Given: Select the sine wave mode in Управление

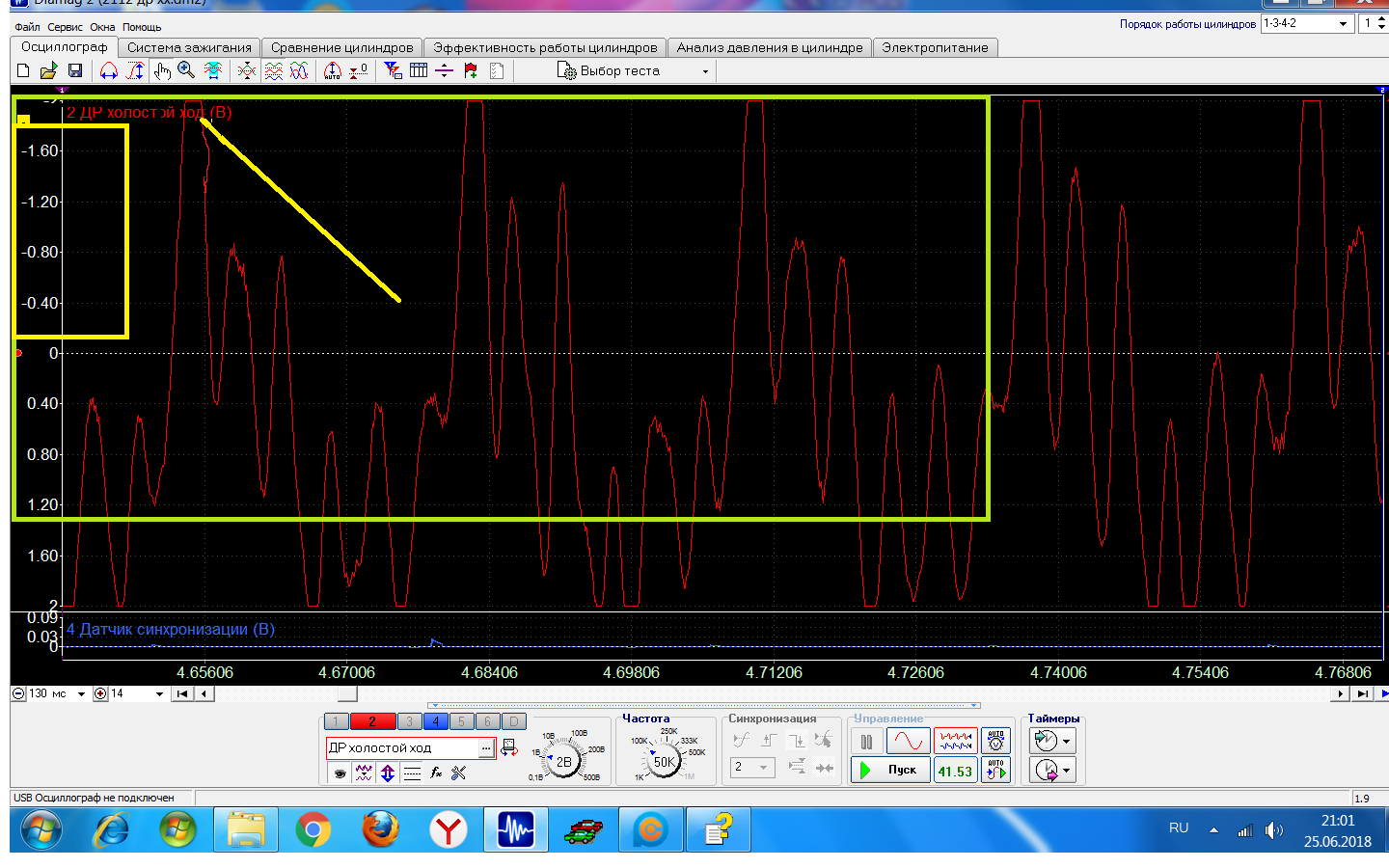Looking at the screenshot, I should coord(908,741).
